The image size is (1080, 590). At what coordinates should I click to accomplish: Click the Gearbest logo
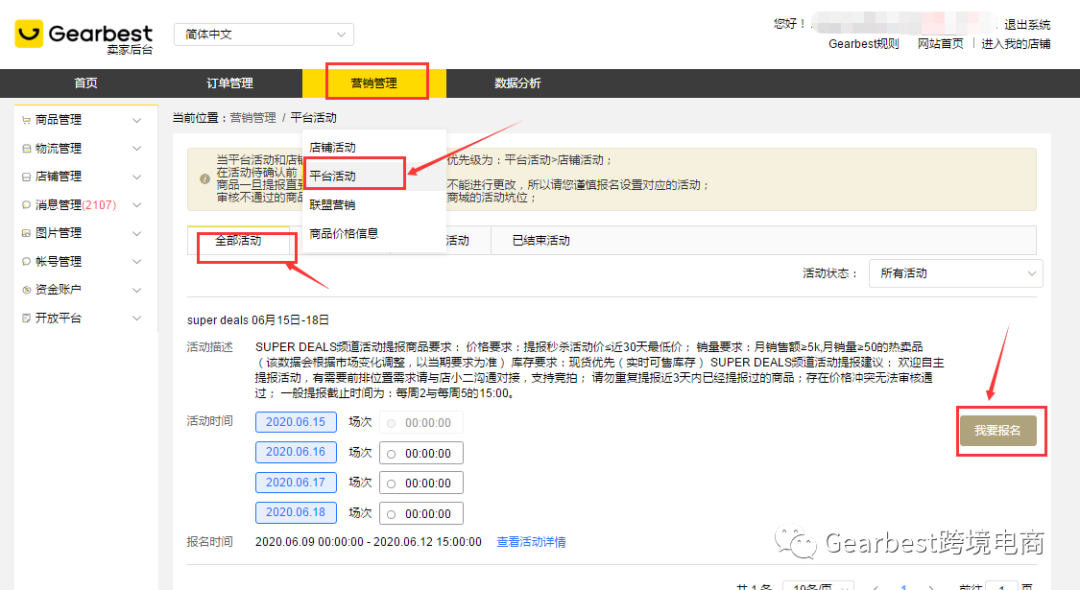83,34
